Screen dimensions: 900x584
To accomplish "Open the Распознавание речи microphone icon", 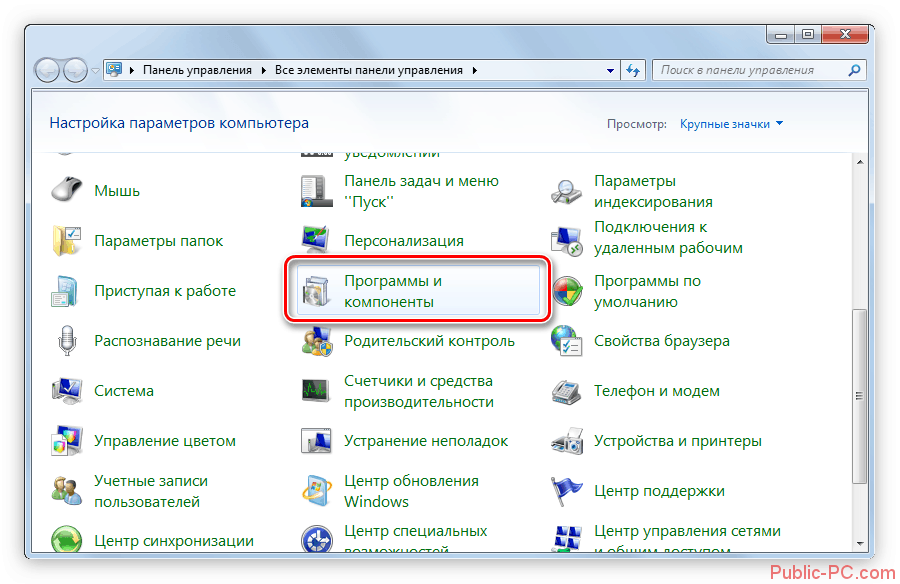I will pos(66,341).
